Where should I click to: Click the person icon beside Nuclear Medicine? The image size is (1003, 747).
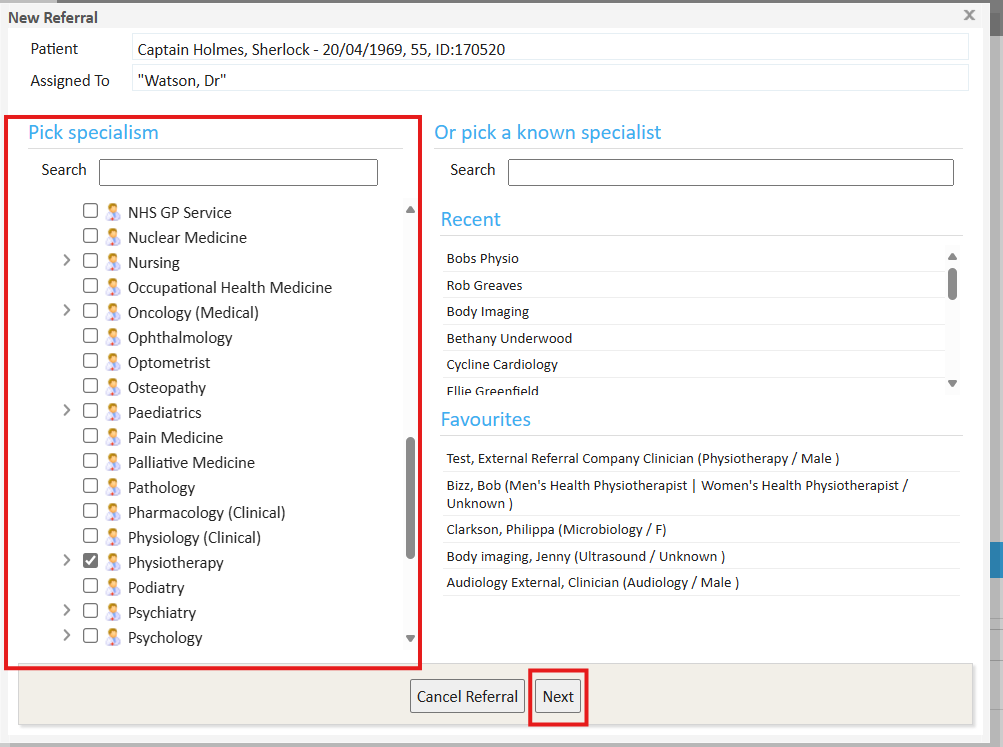point(113,237)
